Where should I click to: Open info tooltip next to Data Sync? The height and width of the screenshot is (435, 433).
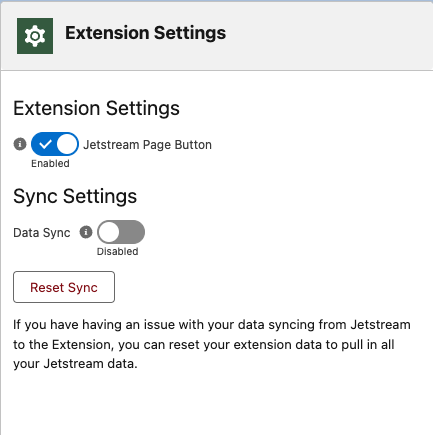[86, 232]
